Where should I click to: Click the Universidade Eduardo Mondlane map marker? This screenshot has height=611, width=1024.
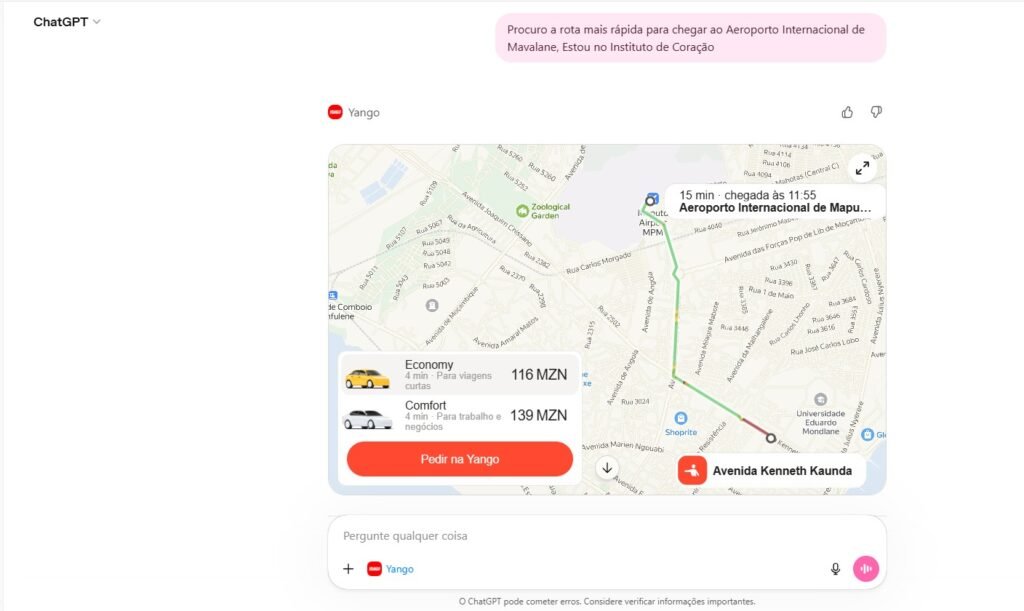tap(820, 399)
